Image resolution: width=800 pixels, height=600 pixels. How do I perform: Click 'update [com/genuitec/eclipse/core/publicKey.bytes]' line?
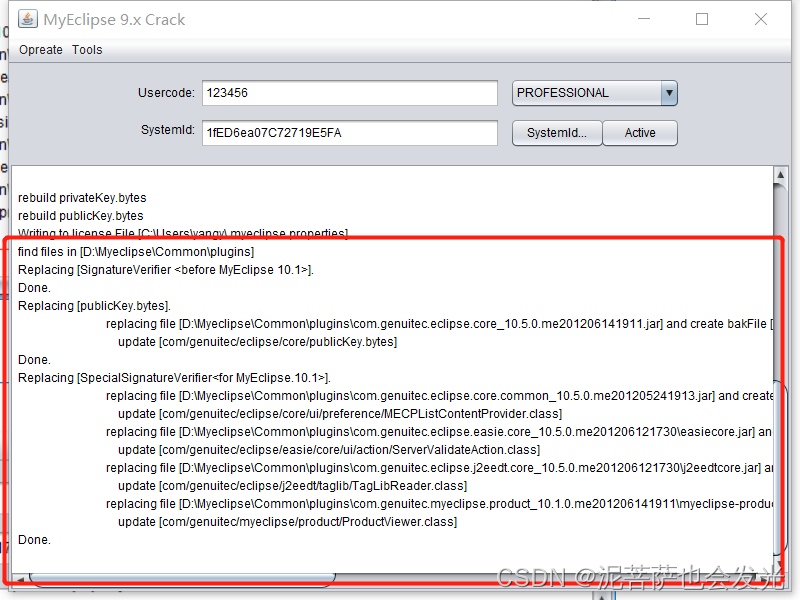258,342
